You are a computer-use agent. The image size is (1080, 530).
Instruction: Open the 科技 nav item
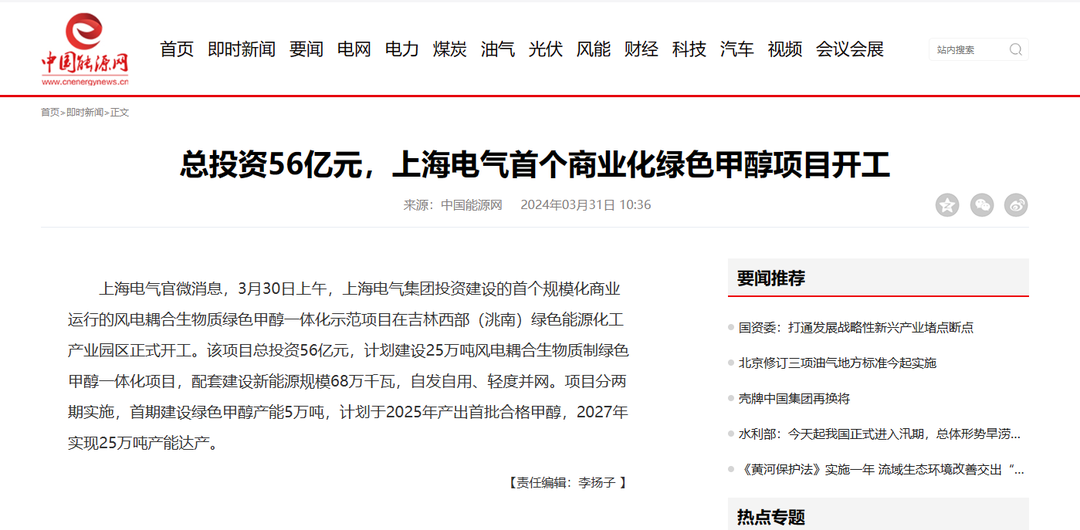[x=689, y=49]
